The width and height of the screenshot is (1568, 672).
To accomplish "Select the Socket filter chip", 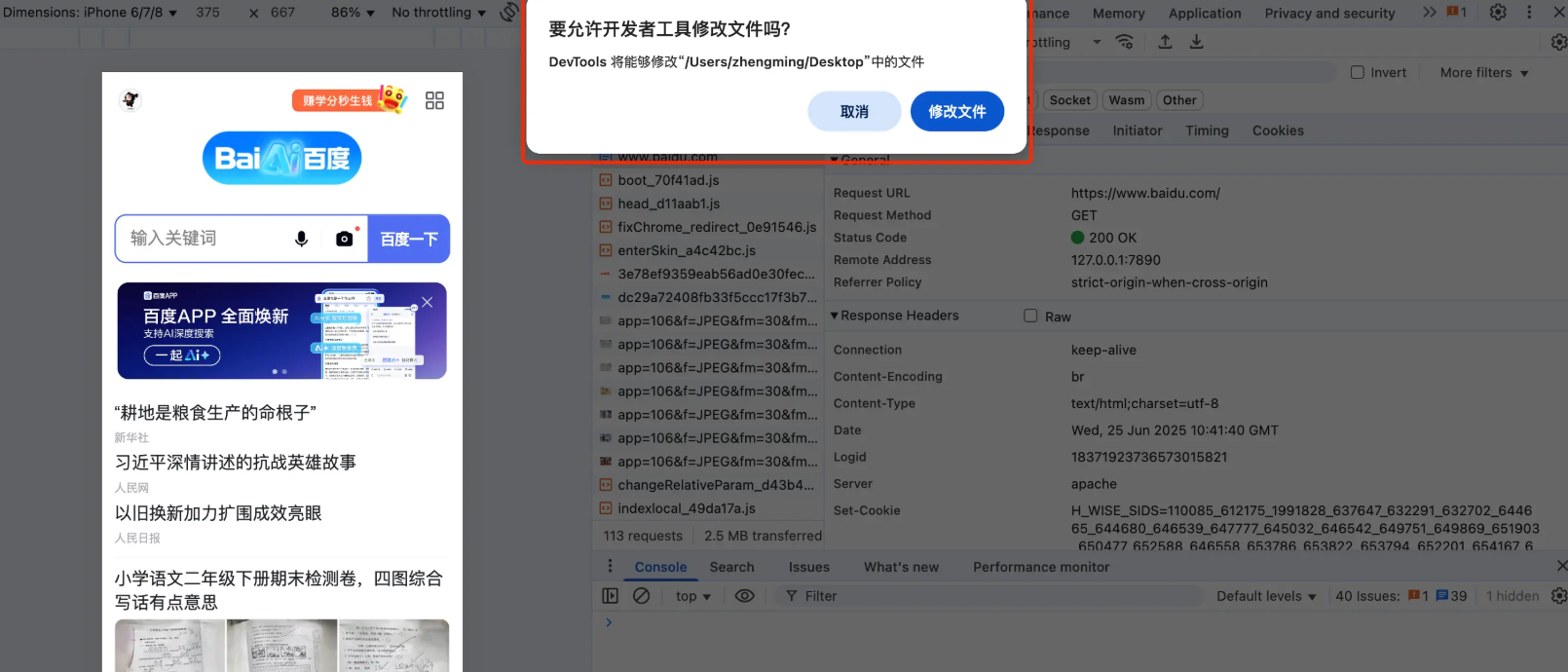I will coord(1069,100).
